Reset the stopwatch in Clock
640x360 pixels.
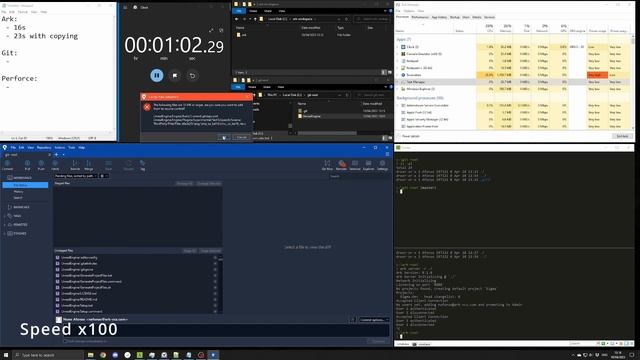tap(192, 76)
